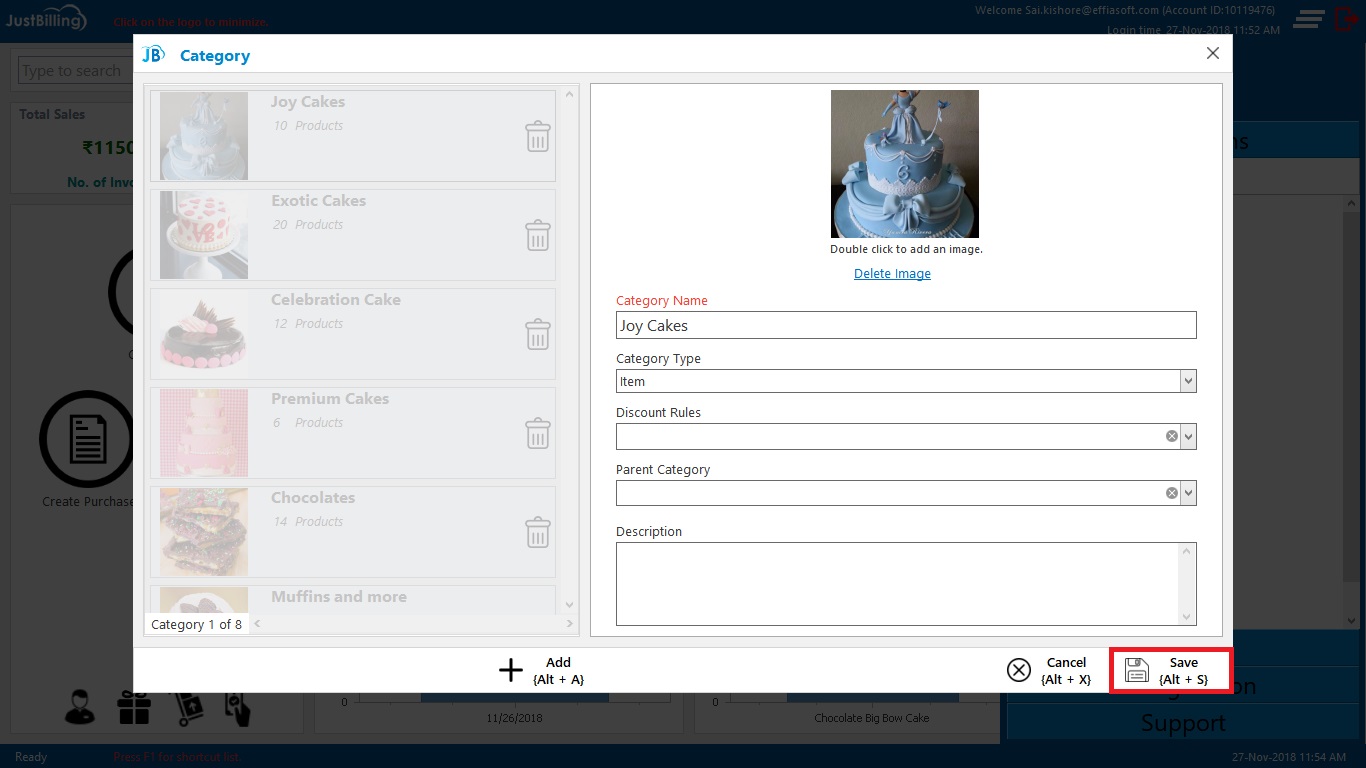Click the trash icon for Premium Cakes

pyautogui.click(x=538, y=433)
